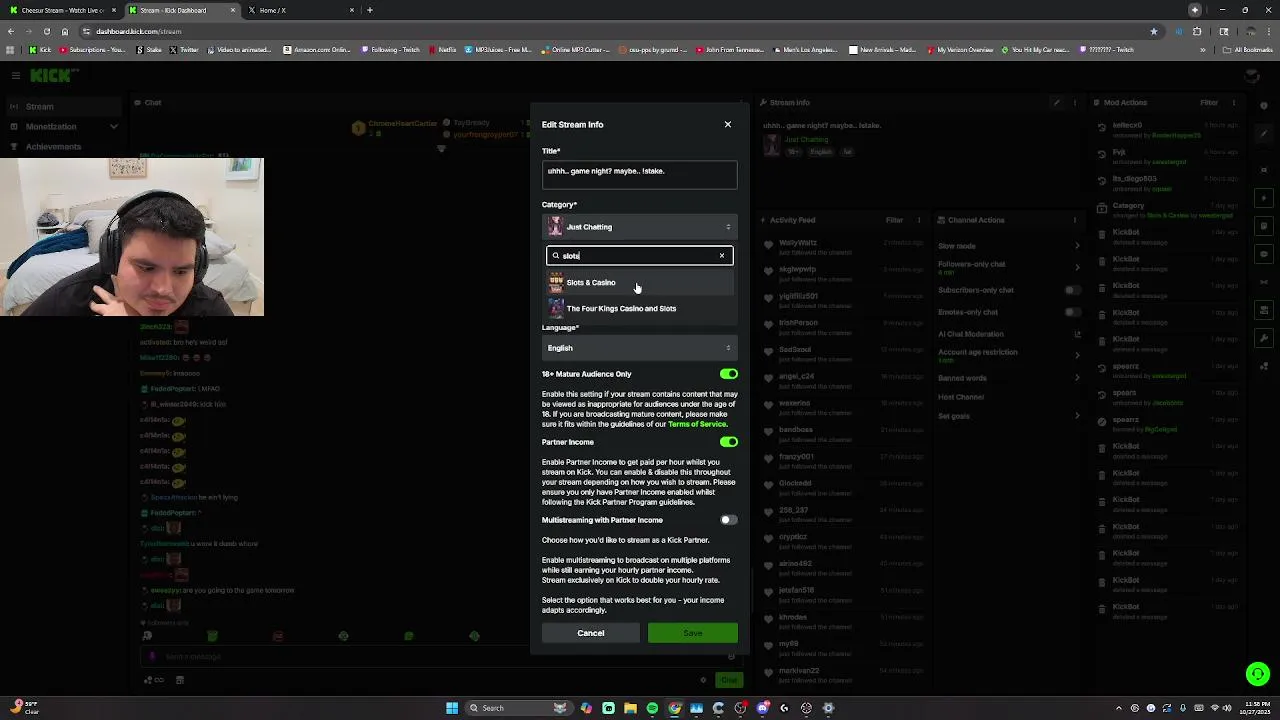Open the Channel Actions panel options menu
The height and width of the screenshot is (720, 1280).
point(1075,220)
